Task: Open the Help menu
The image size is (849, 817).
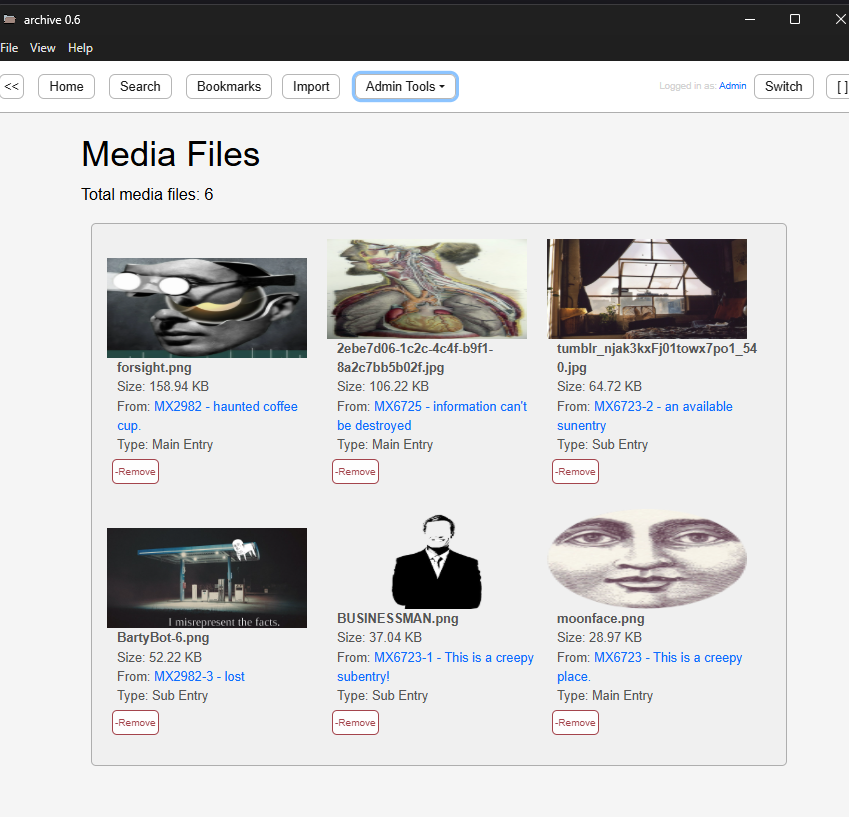Action: (x=80, y=47)
